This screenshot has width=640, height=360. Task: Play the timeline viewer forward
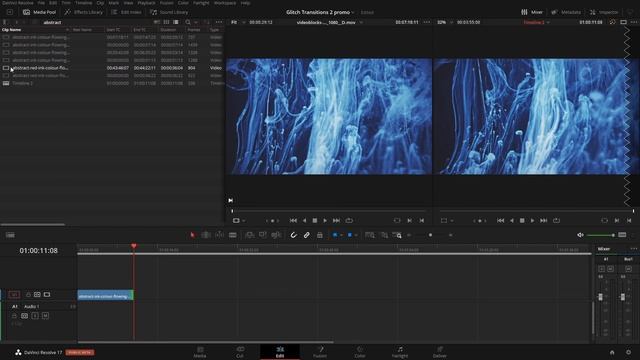coord(532,220)
